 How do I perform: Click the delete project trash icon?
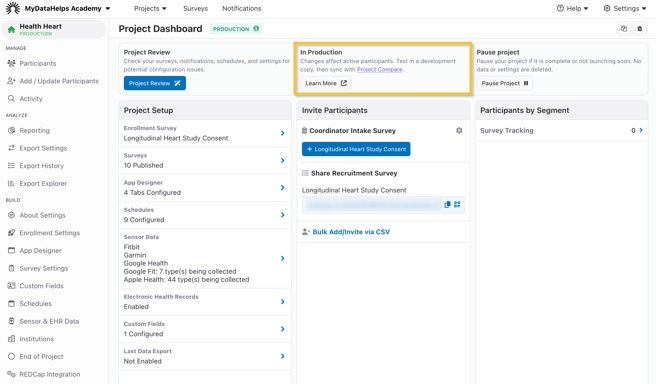coord(640,28)
